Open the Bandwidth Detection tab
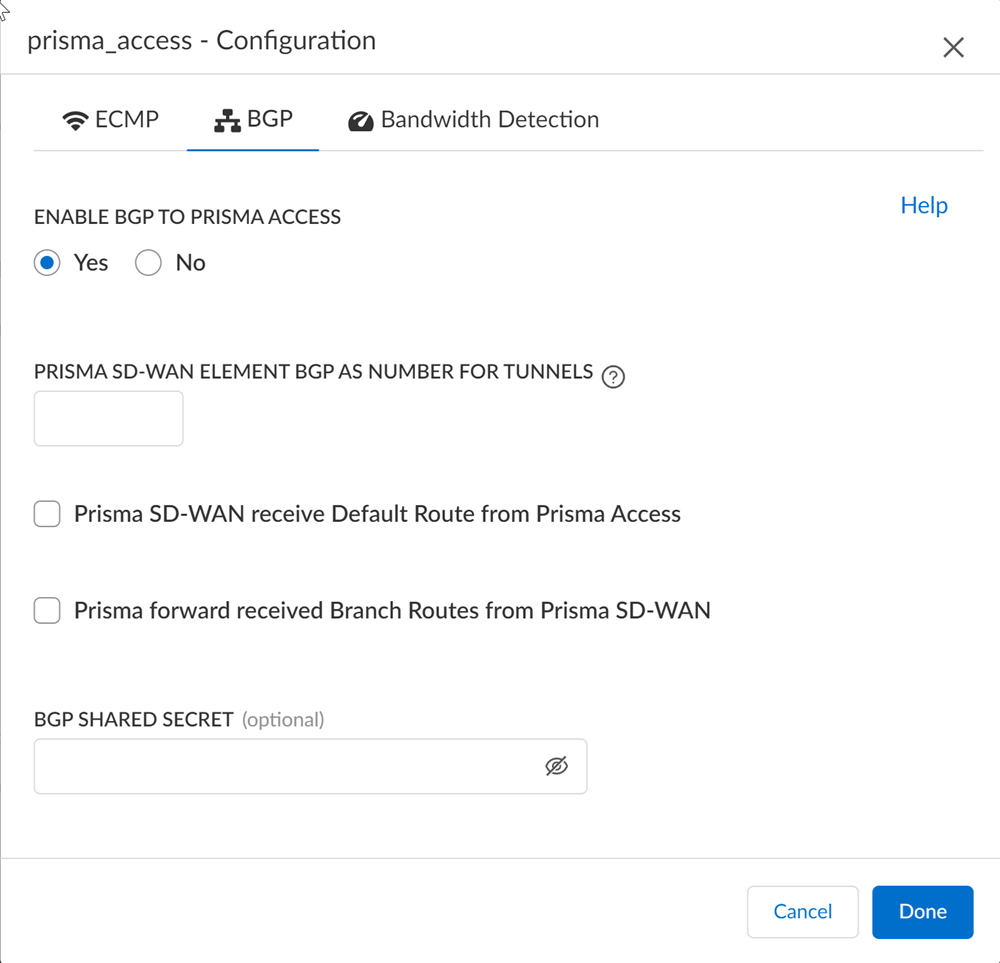 tap(489, 120)
